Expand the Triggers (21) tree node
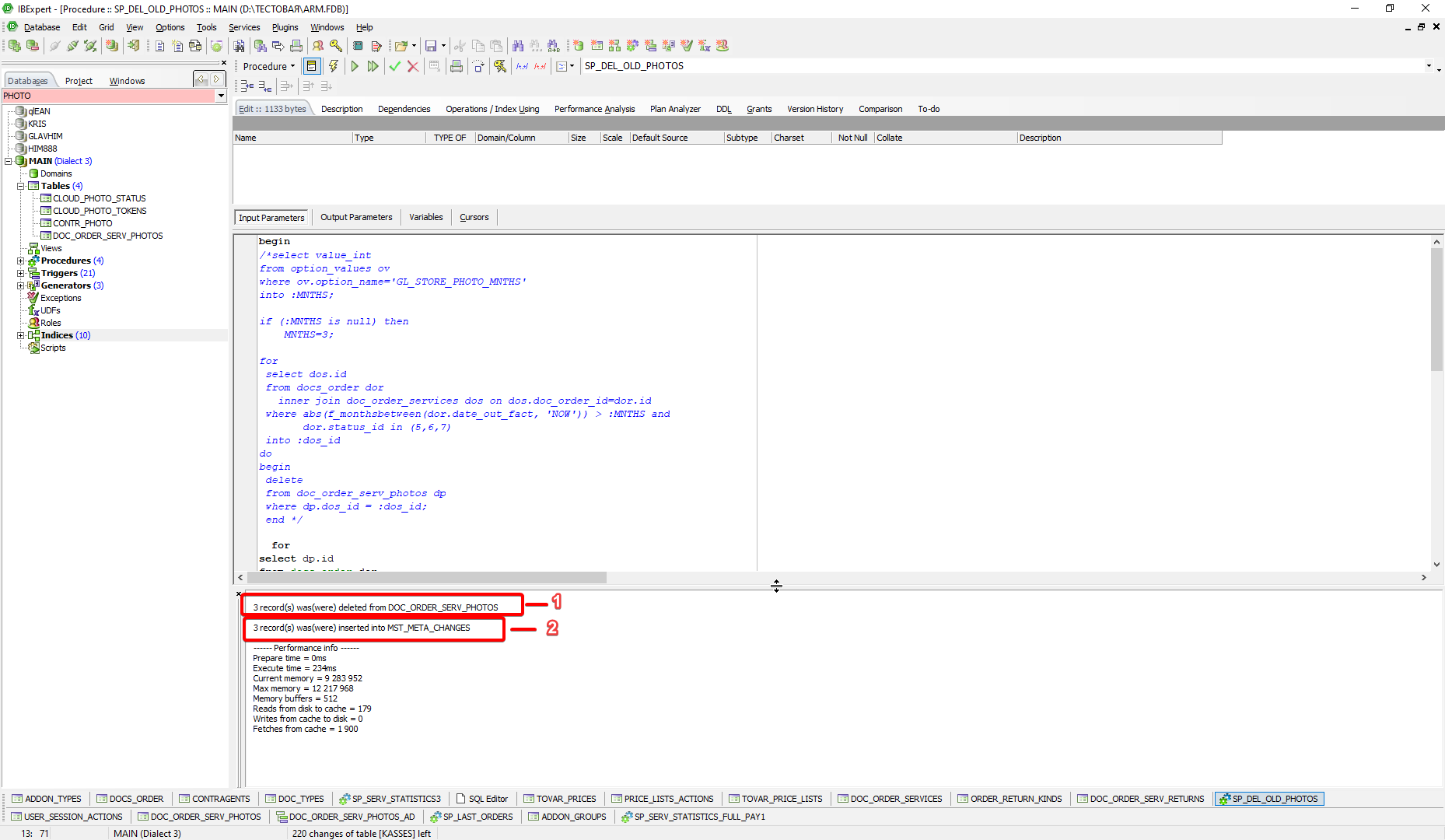Screen dimensions: 1445x840 (x=21, y=273)
